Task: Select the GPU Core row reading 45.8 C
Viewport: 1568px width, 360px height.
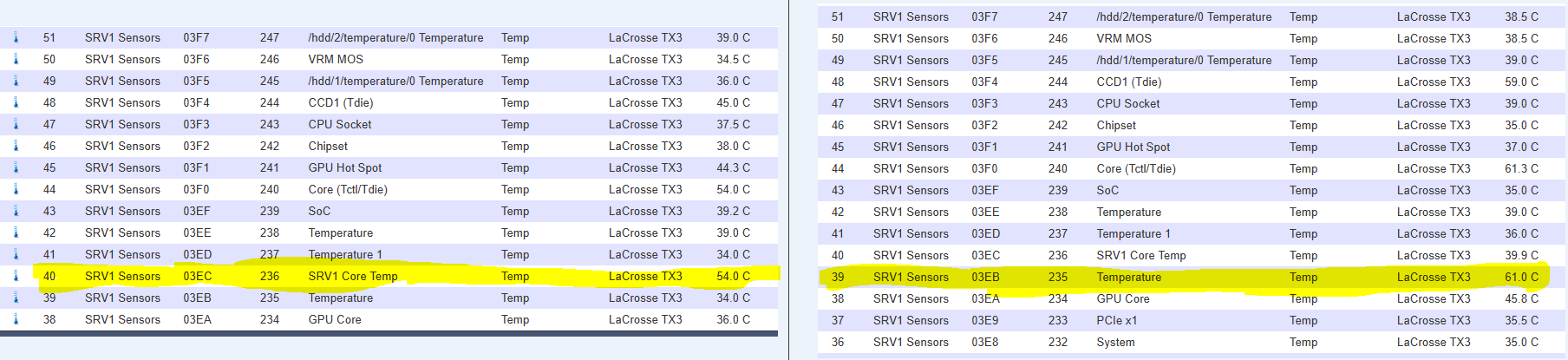Action: pos(1192,299)
